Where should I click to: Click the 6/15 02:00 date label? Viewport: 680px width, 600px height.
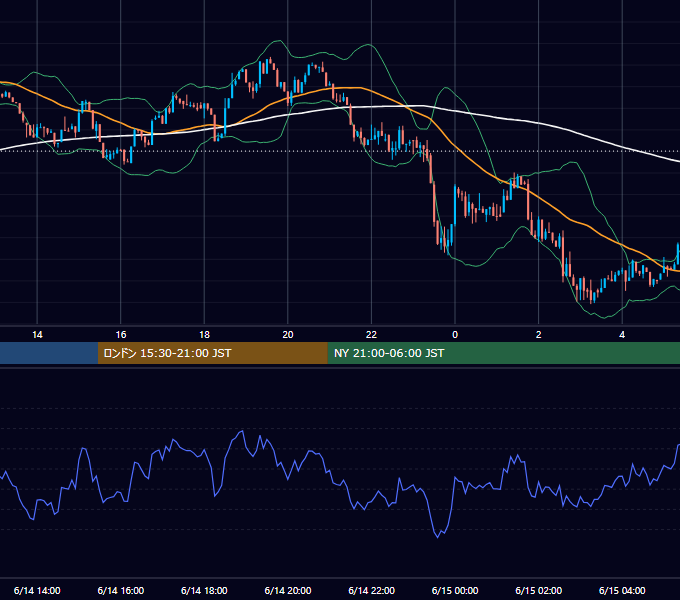click(539, 590)
